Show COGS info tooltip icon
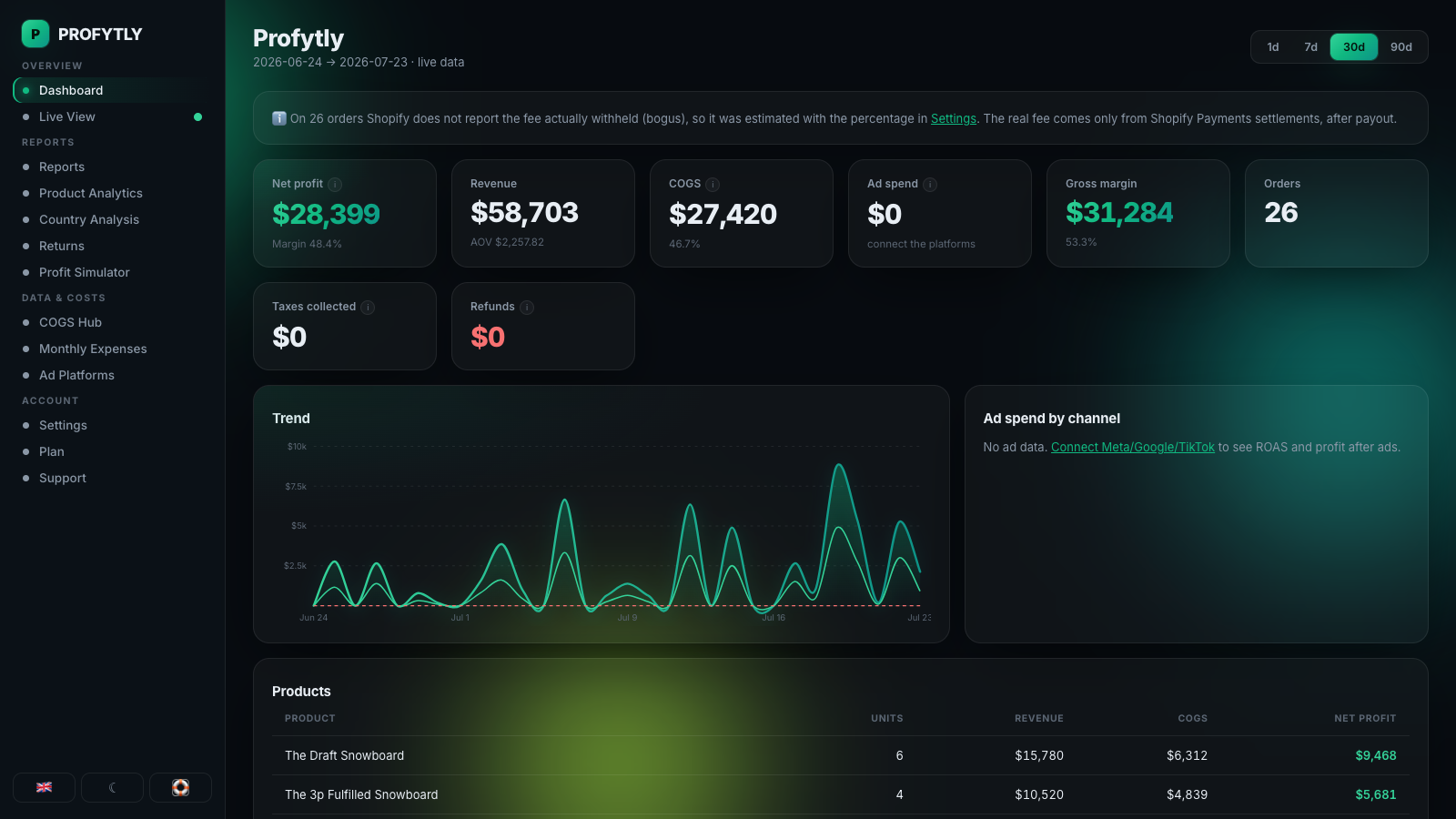The height and width of the screenshot is (819, 1456). pyautogui.click(x=713, y=184)
